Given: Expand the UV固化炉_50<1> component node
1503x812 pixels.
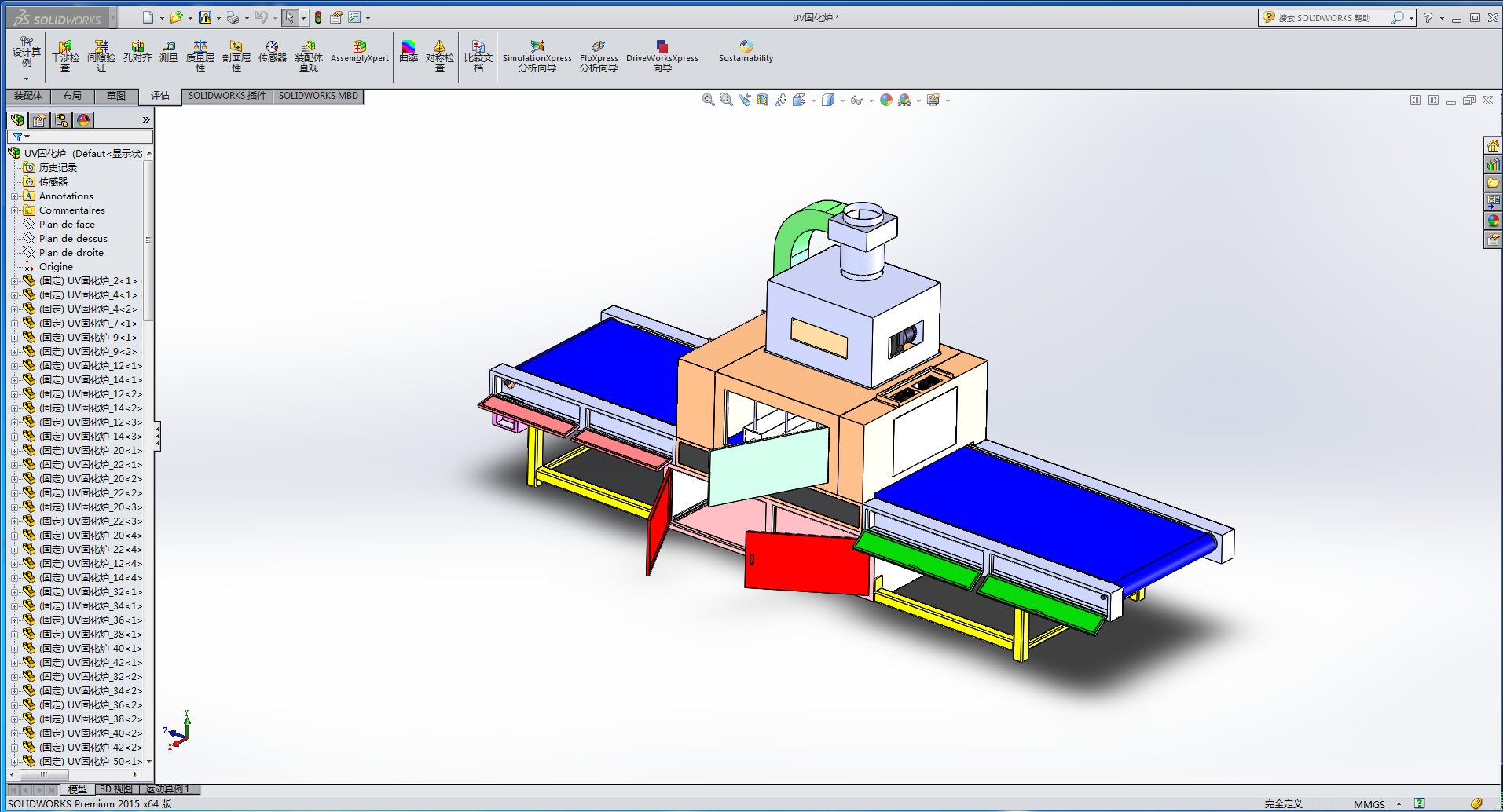Looking at the screenshot, I should [x=14, y=762].
